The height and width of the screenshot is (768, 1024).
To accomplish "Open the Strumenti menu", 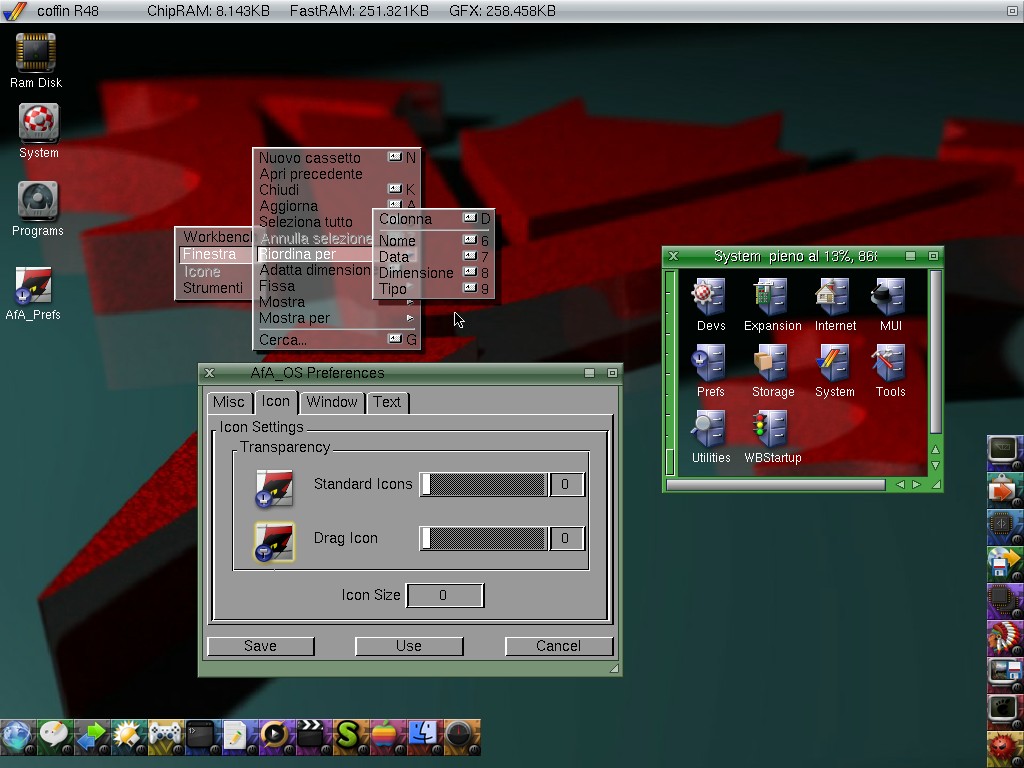I will (213, 288).
